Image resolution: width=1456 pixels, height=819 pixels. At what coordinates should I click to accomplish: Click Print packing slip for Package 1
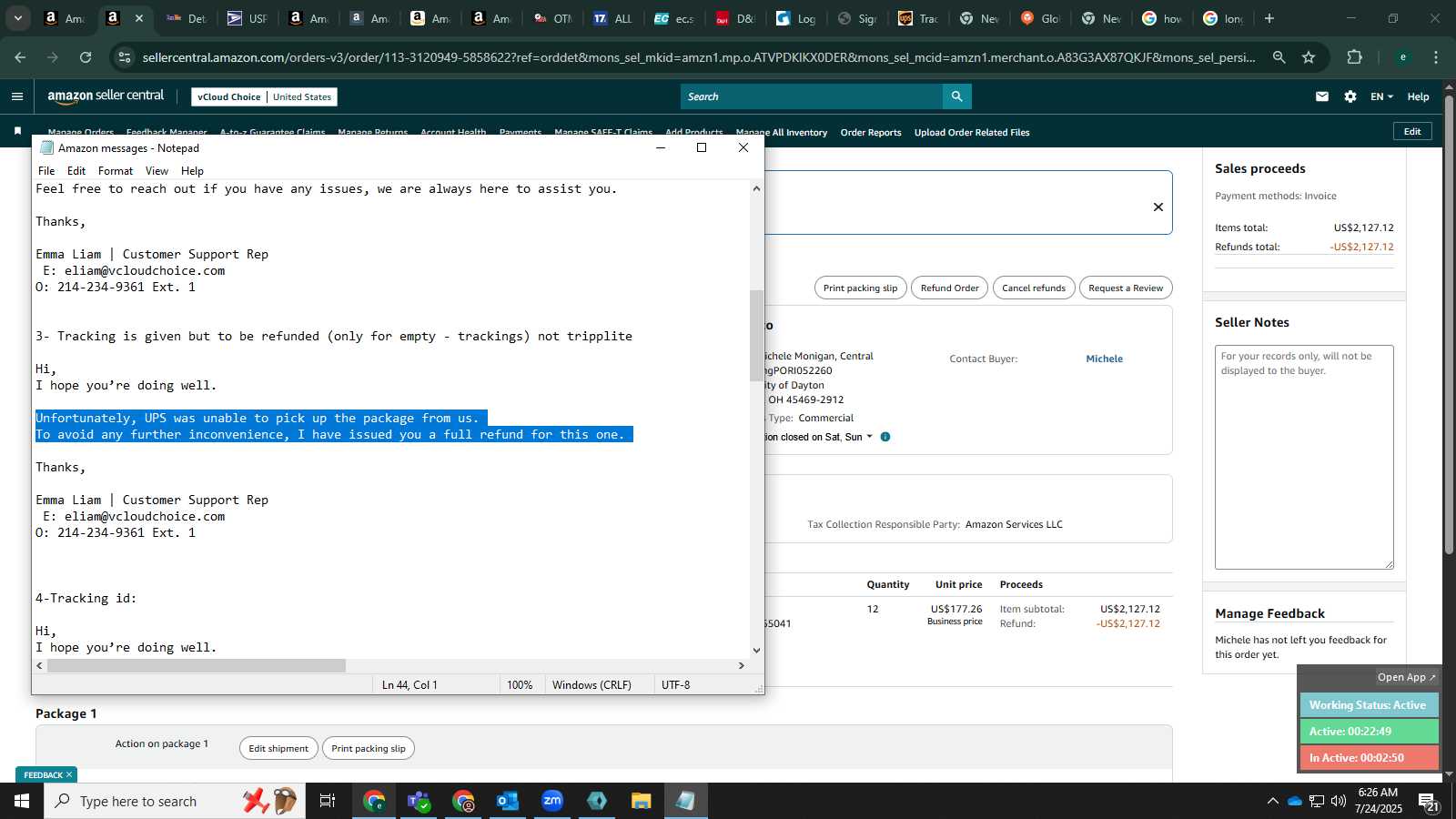[369, 749]
